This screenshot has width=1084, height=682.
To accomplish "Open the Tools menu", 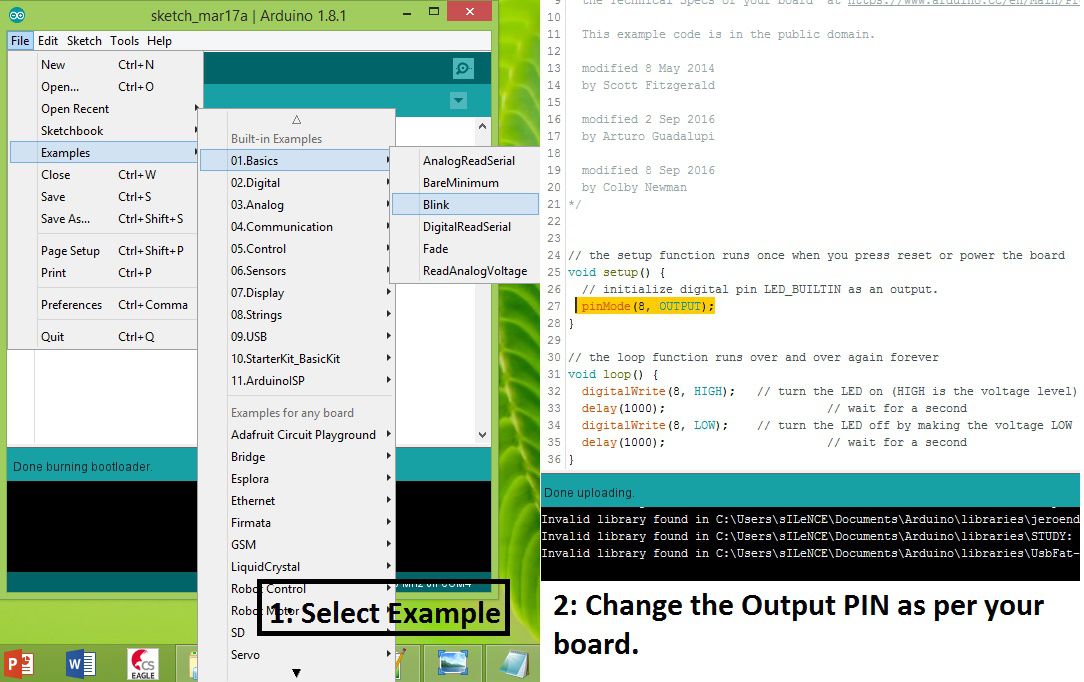I will tap(124, 41).
